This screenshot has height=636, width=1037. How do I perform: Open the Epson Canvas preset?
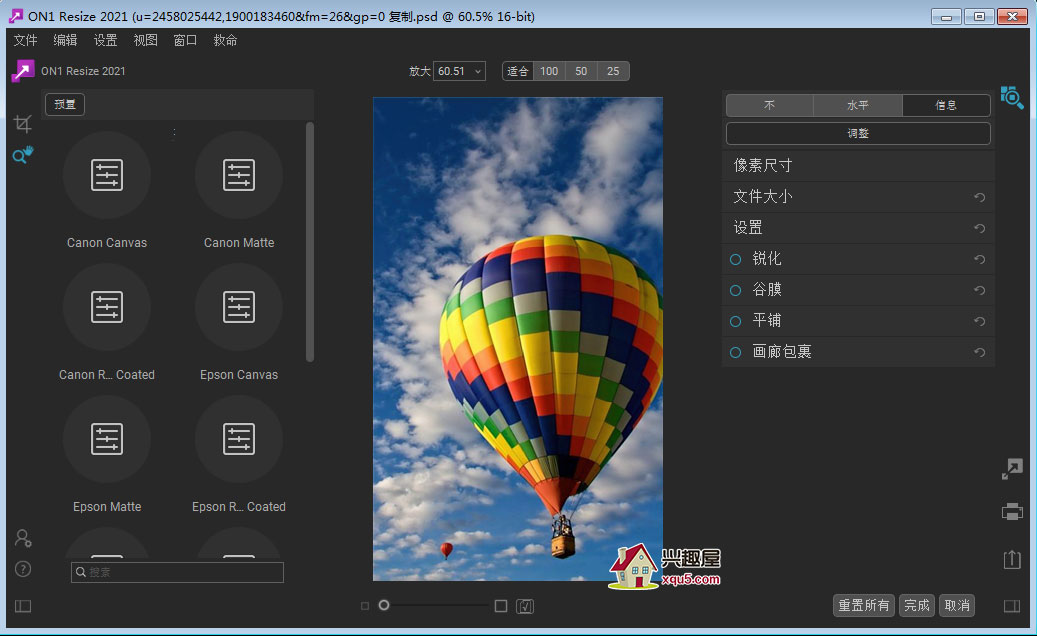(239, 307)
